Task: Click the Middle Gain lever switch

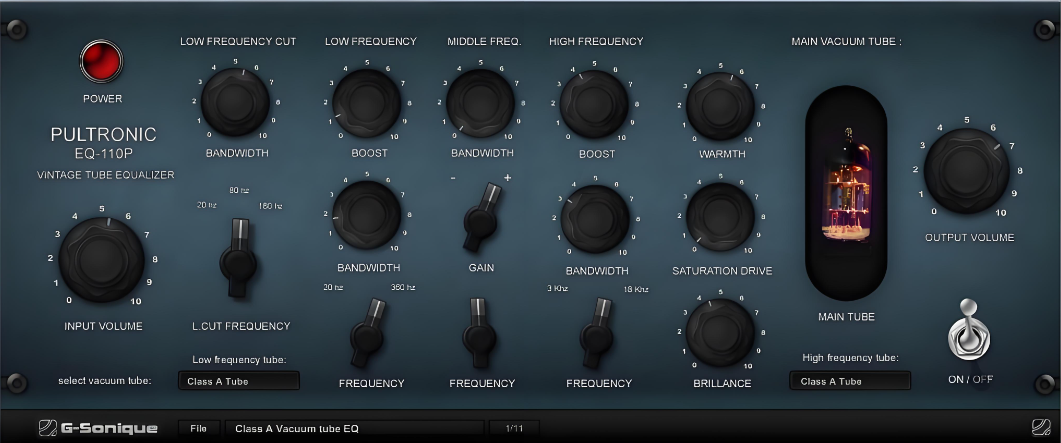Action: click(482, 217)
